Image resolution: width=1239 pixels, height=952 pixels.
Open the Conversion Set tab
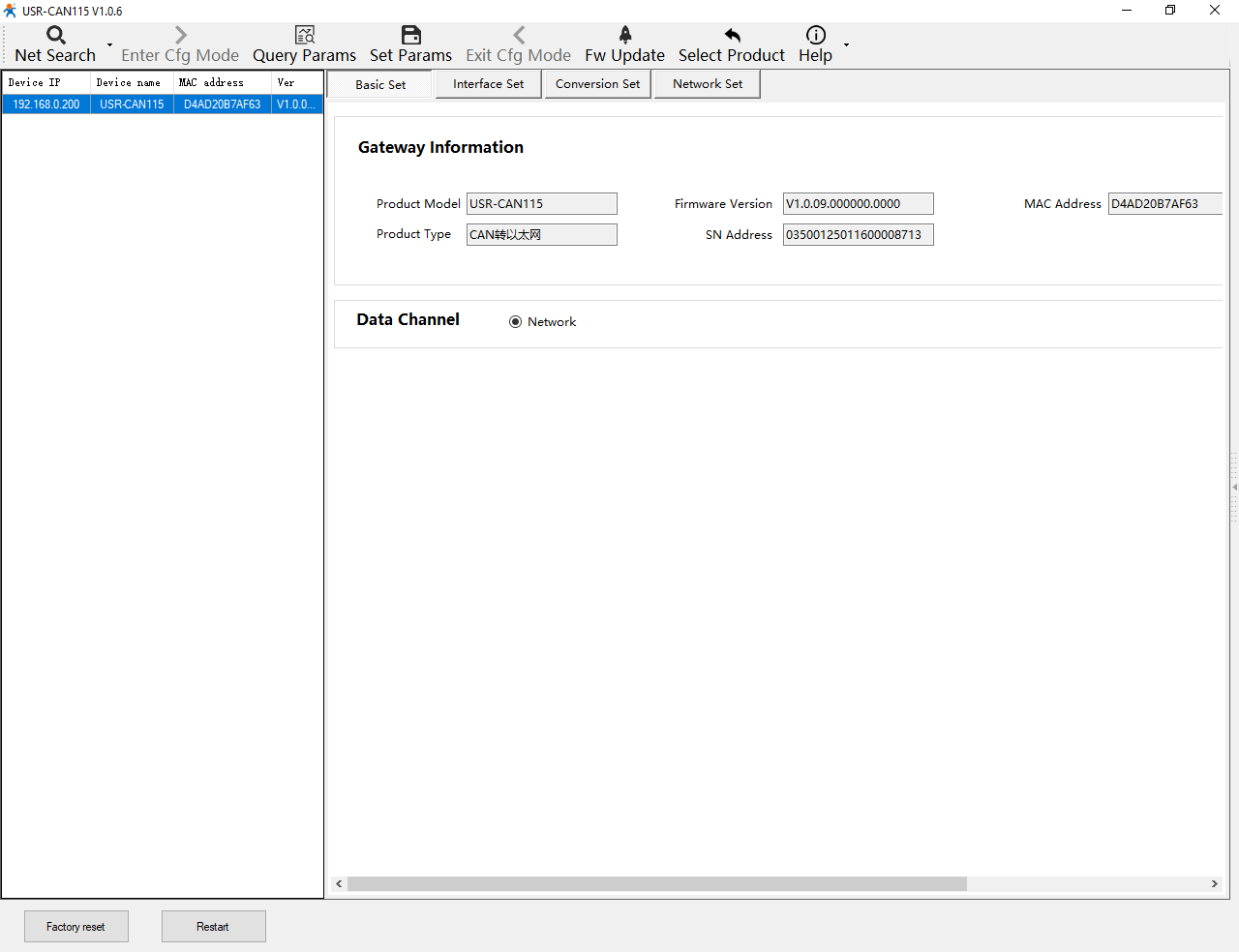tap(597, 84)
